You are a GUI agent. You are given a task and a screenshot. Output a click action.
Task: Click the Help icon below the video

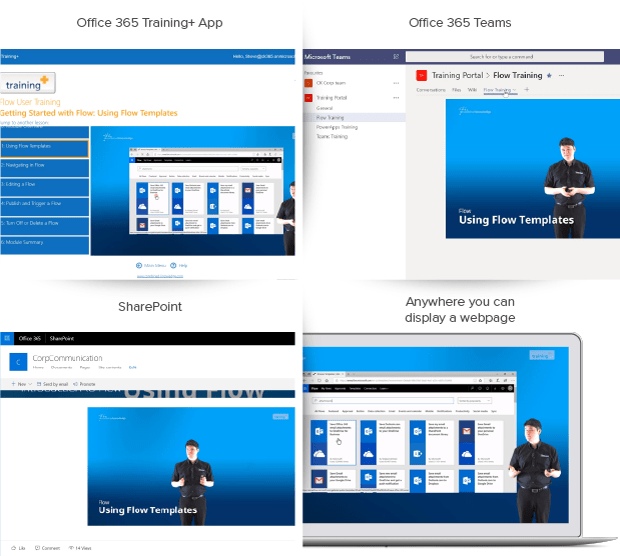tap(173, 265)
